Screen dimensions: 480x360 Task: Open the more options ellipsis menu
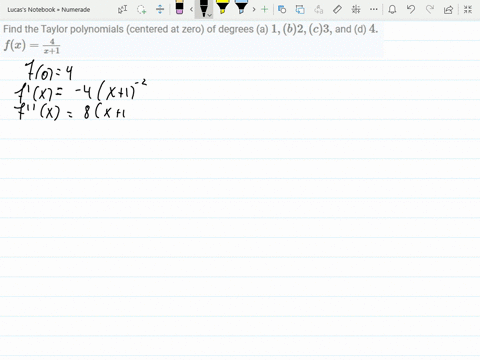tap(374, 9)
